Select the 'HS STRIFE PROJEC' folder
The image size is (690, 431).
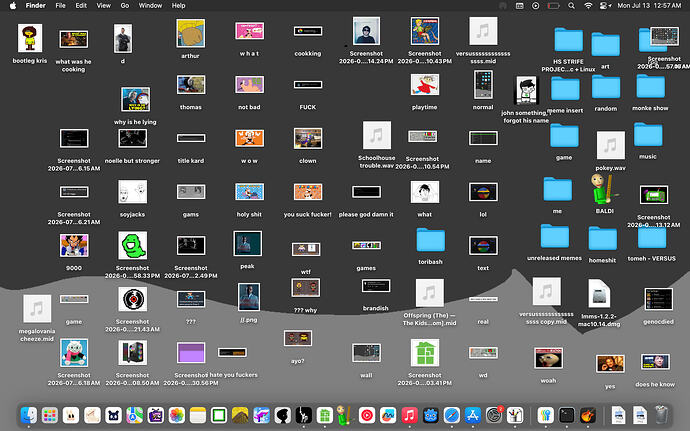[568, 40]
